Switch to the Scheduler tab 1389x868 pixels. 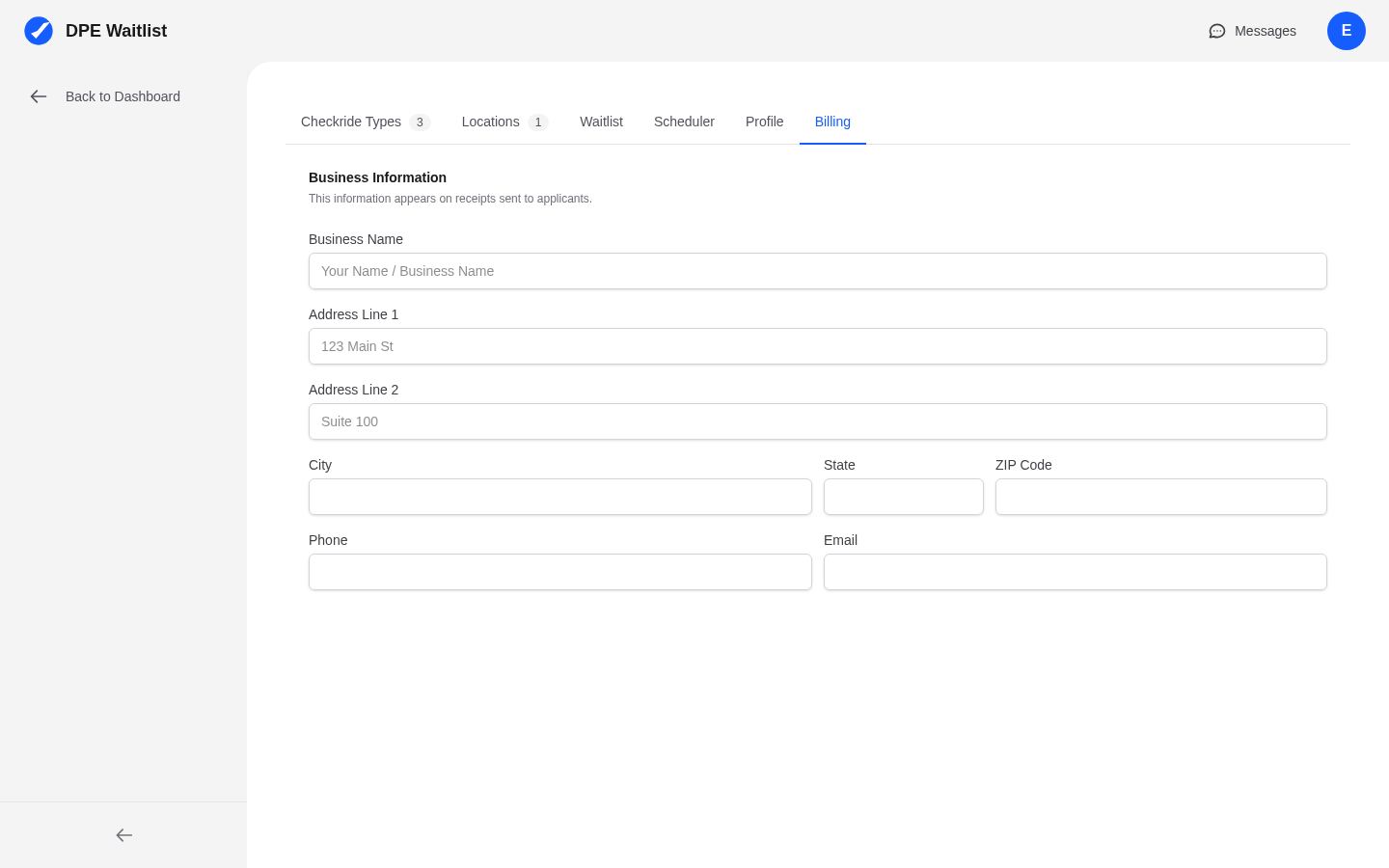point(684,122)
